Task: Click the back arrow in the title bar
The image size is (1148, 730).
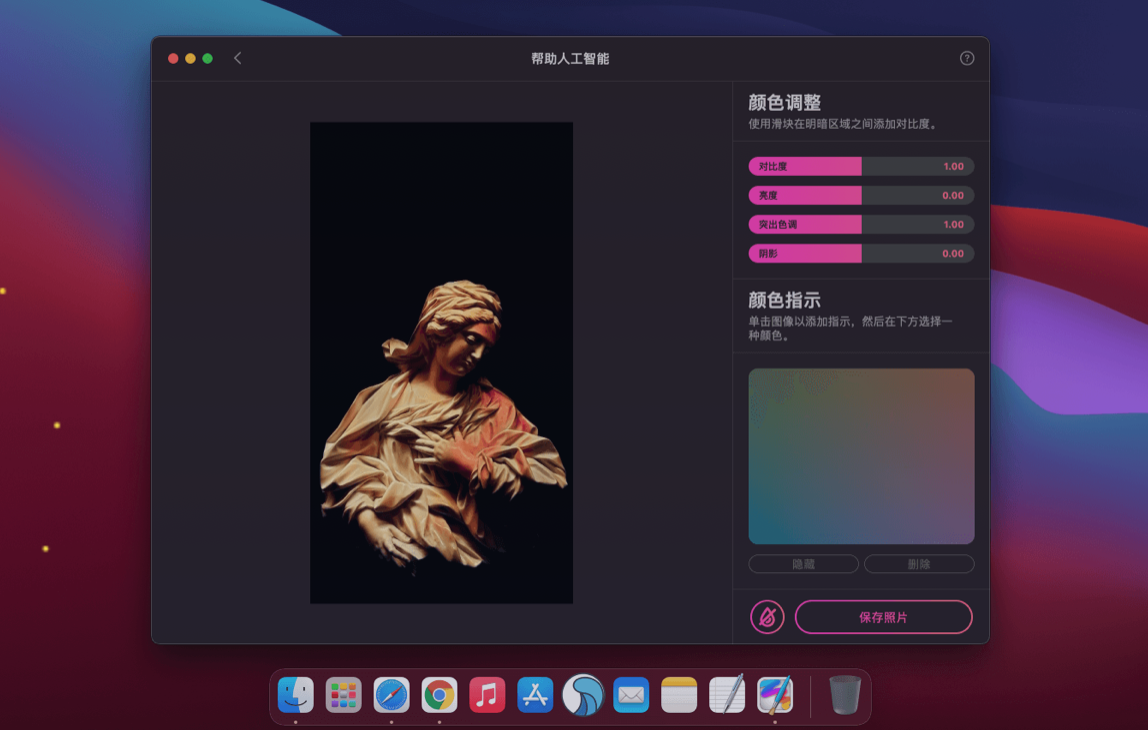Action: (x=237, y=58)
